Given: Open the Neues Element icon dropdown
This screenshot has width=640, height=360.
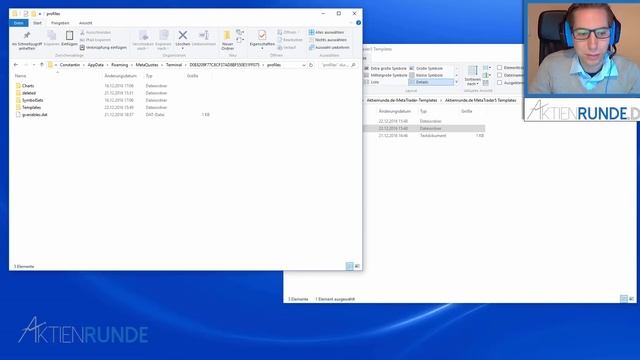Looking at the screenshot, I should click(x=240, y=32).
